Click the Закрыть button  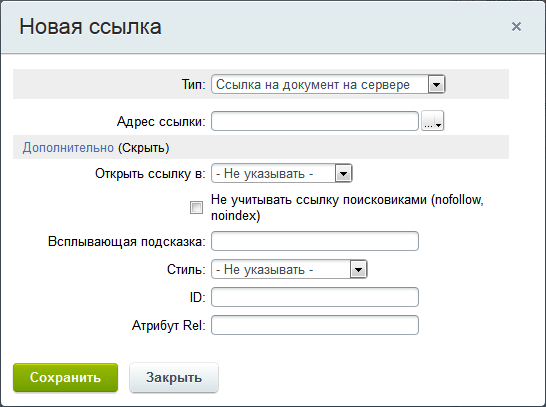point(174,377)
